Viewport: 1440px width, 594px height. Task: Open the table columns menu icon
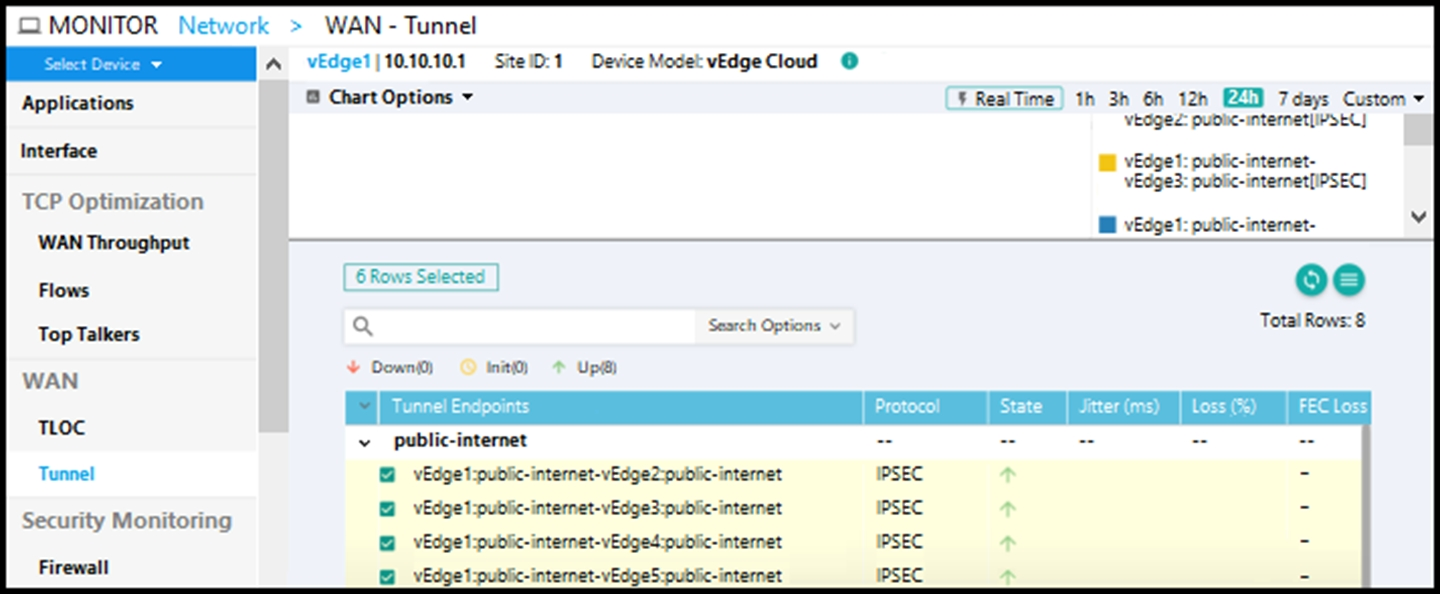click(1349, 281)
